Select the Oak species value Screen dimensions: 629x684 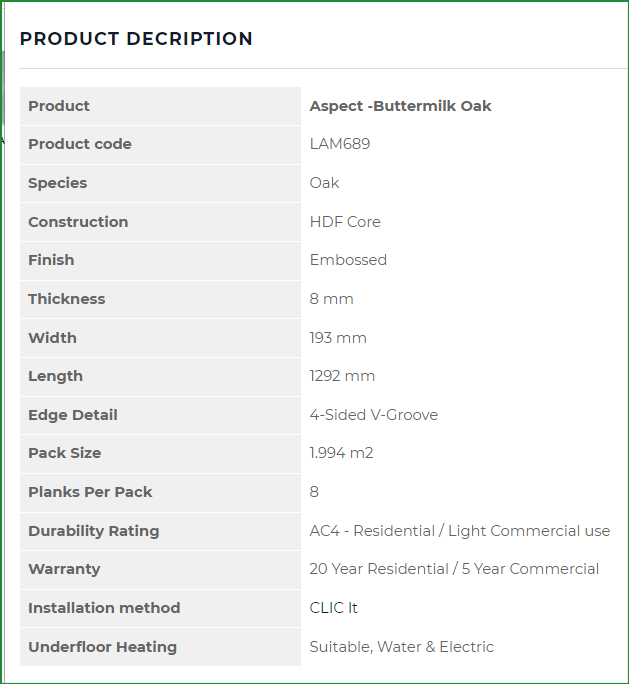[324, 183]
